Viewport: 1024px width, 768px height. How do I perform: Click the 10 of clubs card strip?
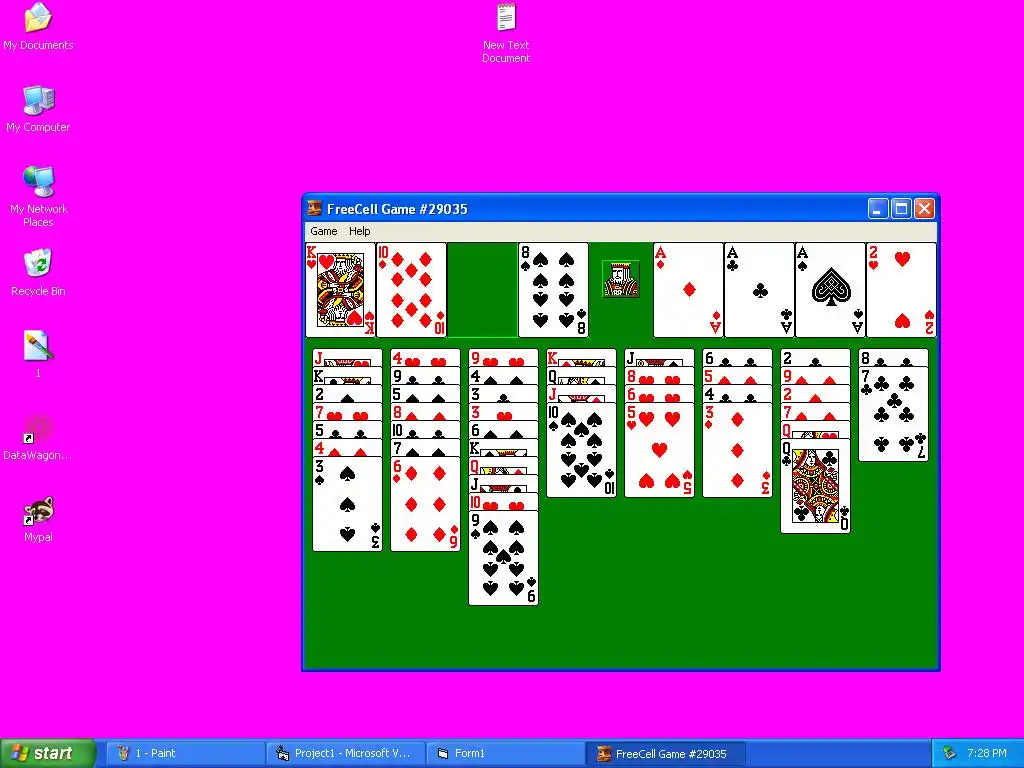[425, 430]
